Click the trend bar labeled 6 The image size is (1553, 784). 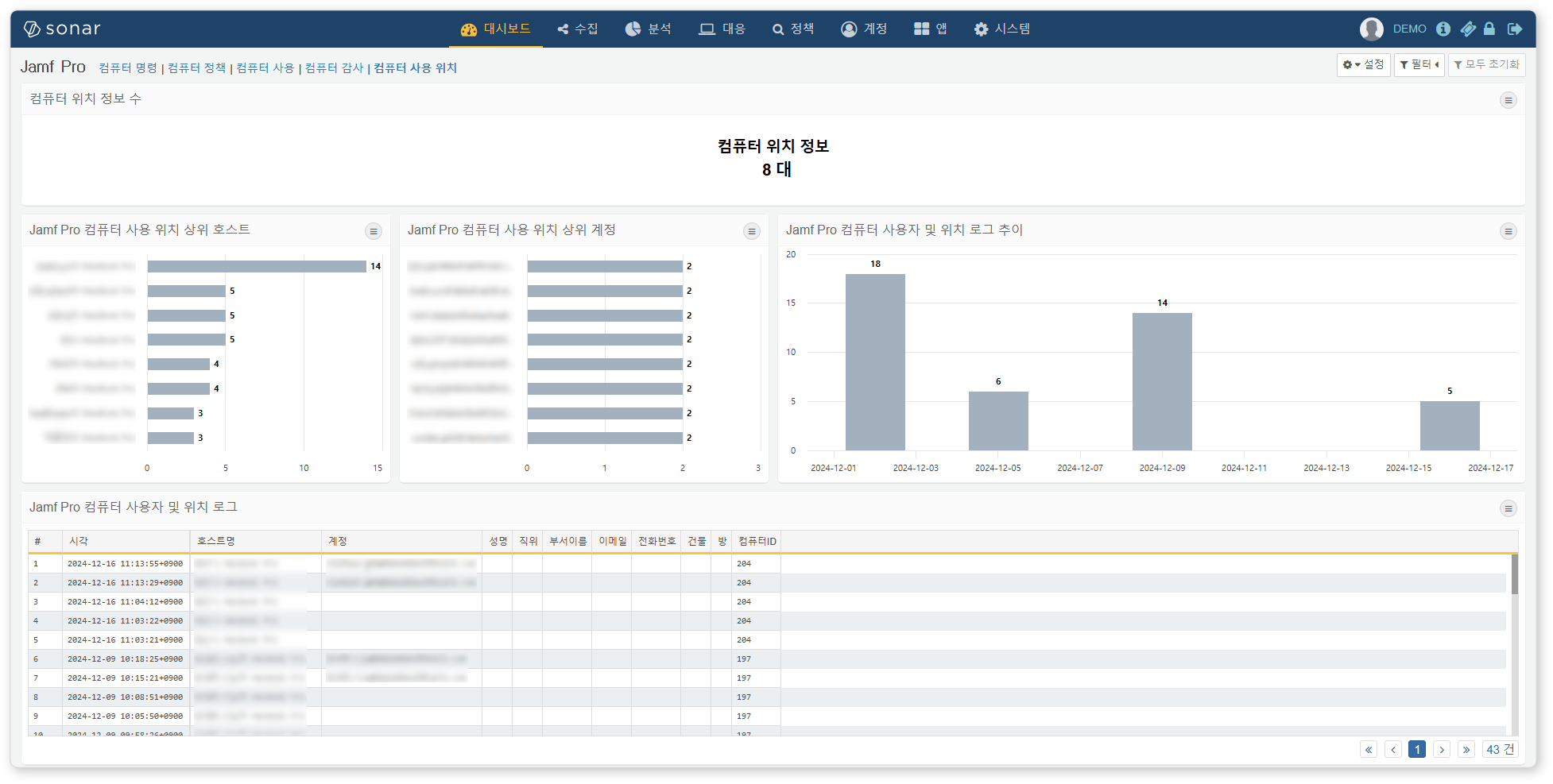tap(998, 421)
